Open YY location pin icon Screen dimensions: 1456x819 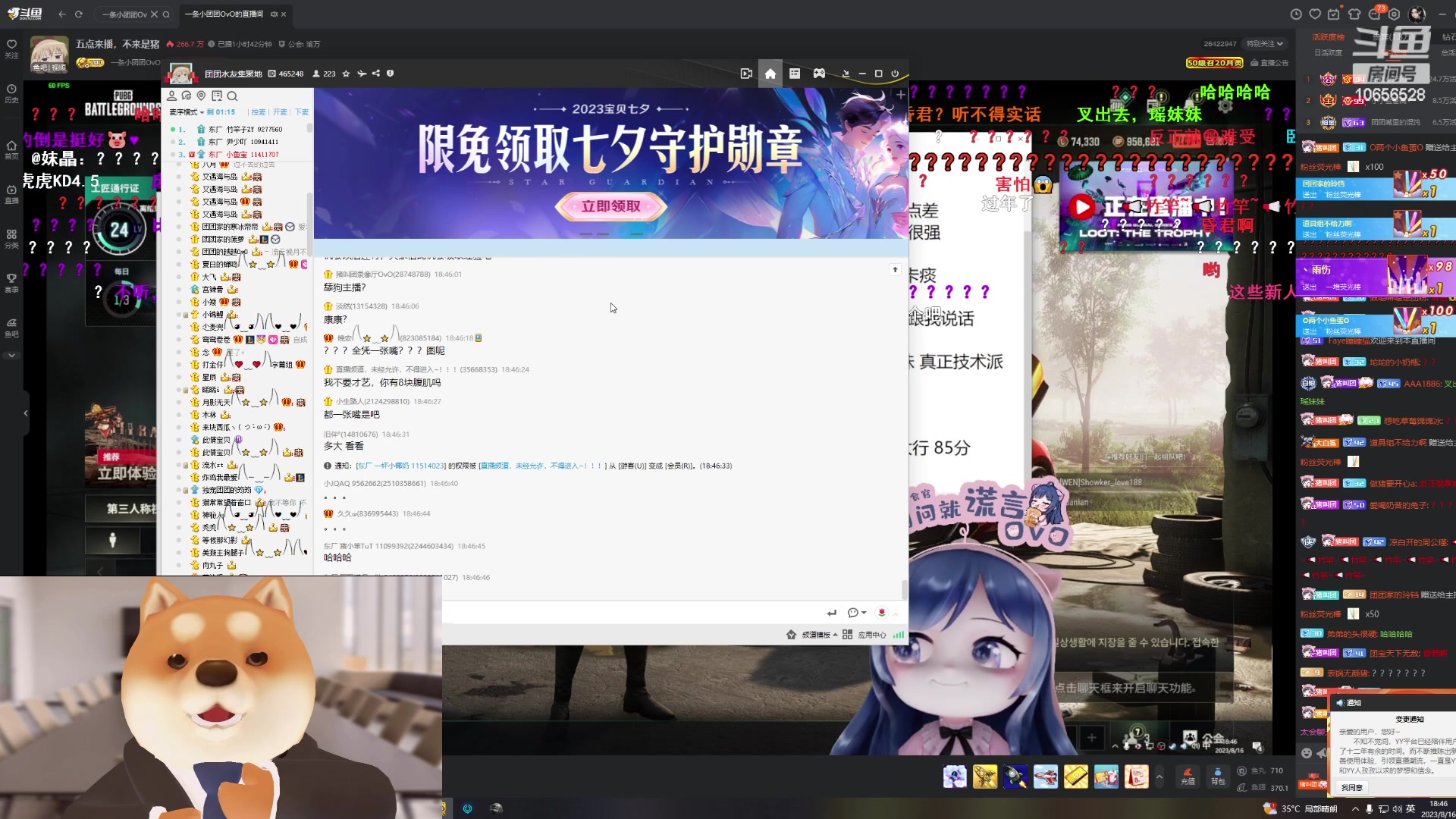pyautogui.click(x=201, y=96)
